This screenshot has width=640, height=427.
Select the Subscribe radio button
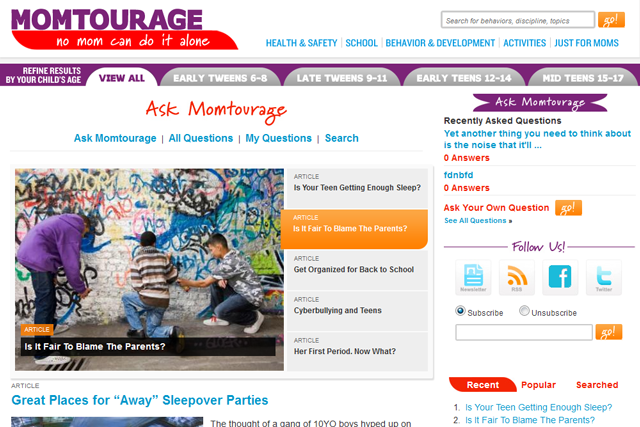(x=460, y=311)
